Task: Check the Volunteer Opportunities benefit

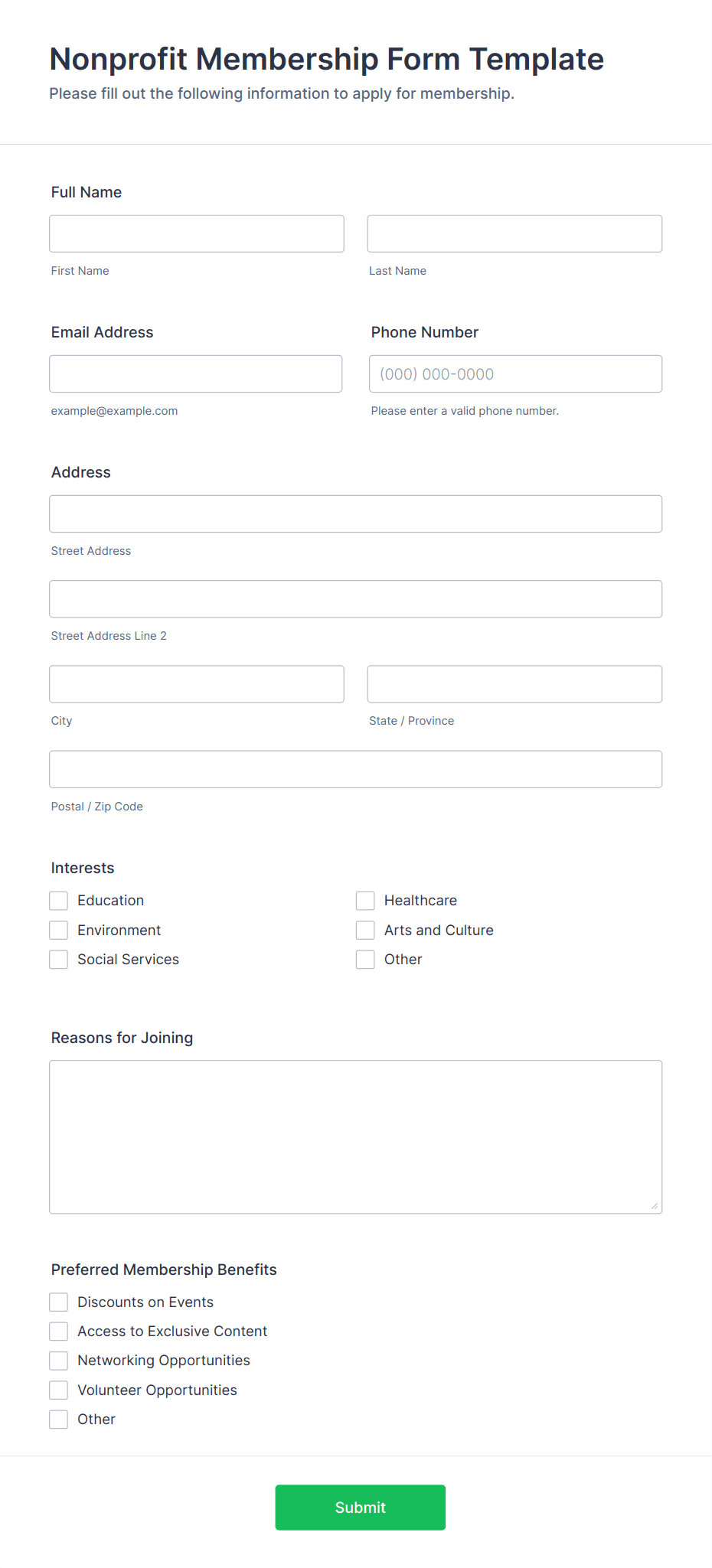Action: (x=58, y=1390)
